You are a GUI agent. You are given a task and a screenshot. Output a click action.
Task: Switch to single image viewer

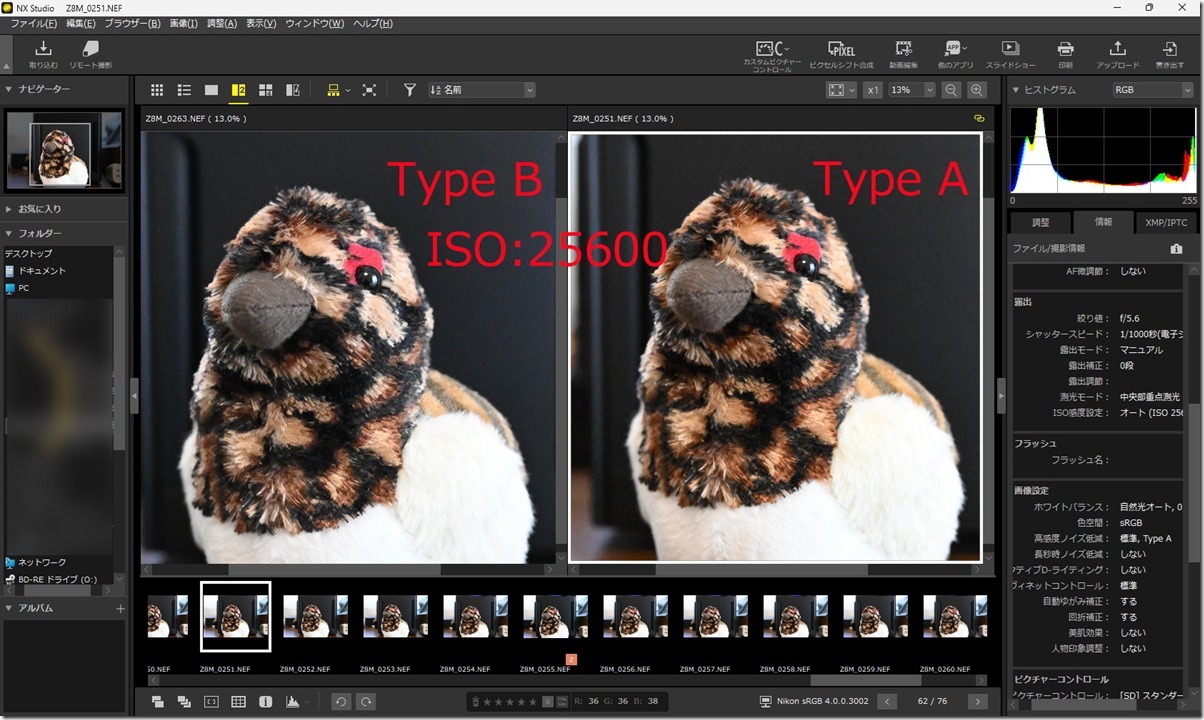211,90
